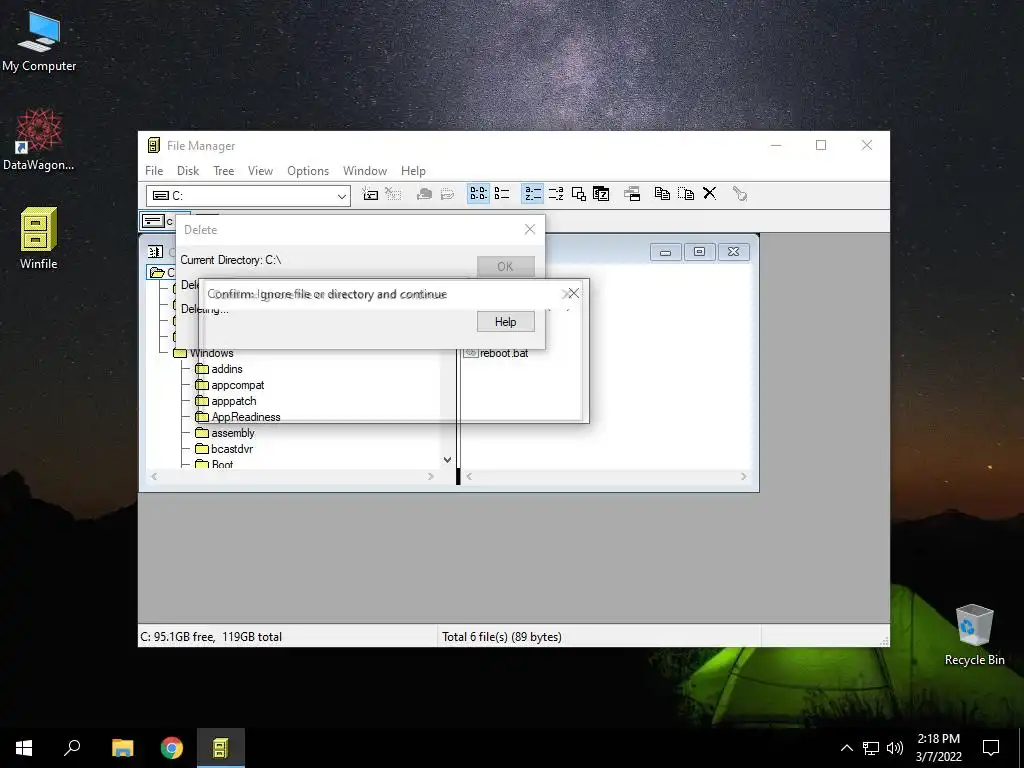This screenshot has width=1024, height=768.
Task: Click Disconnect Network Drive toolbar icon
Action: (x=393, y=194)
